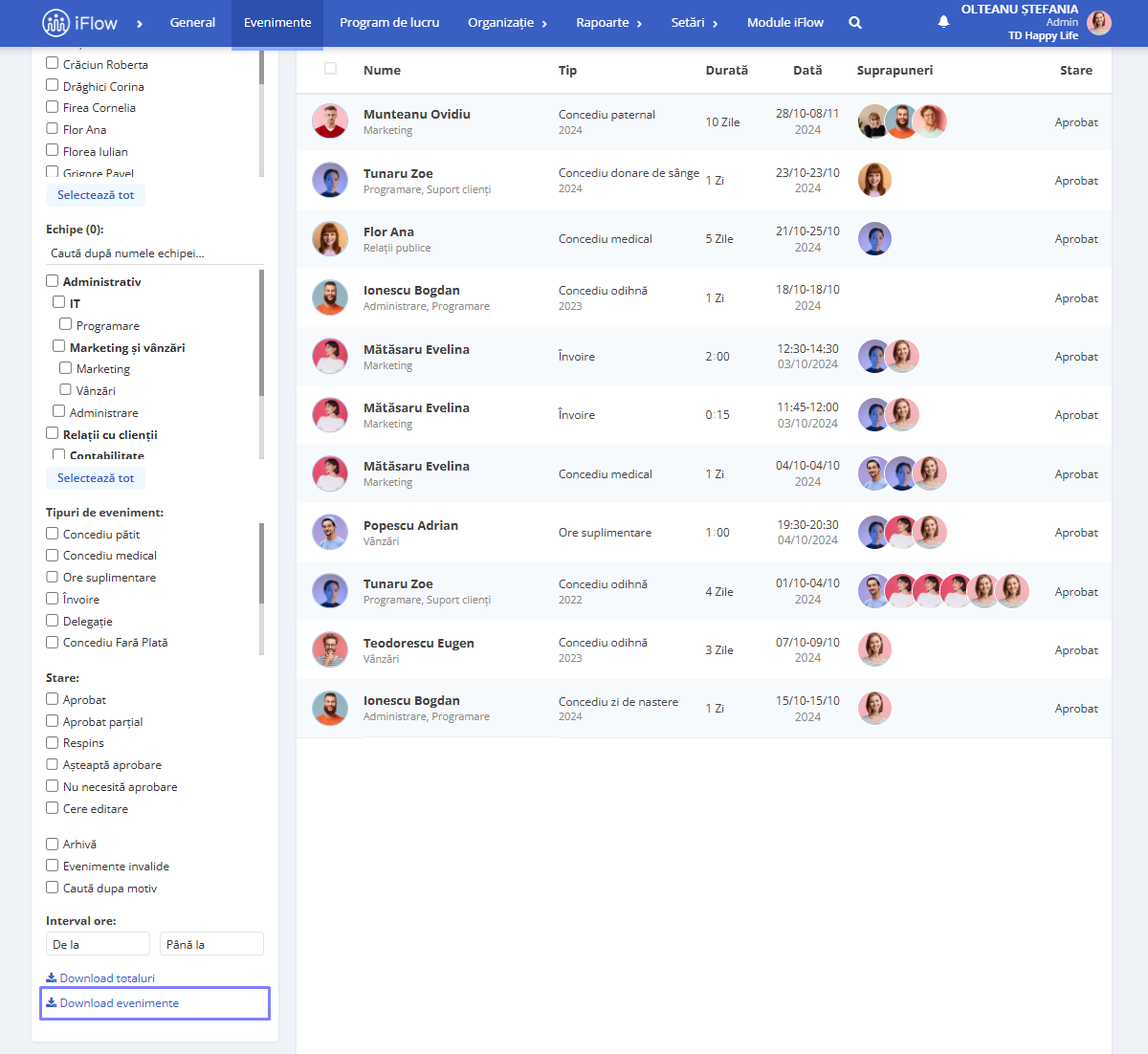Click Flor Ana's avatar in the list

tap(330, 239)
